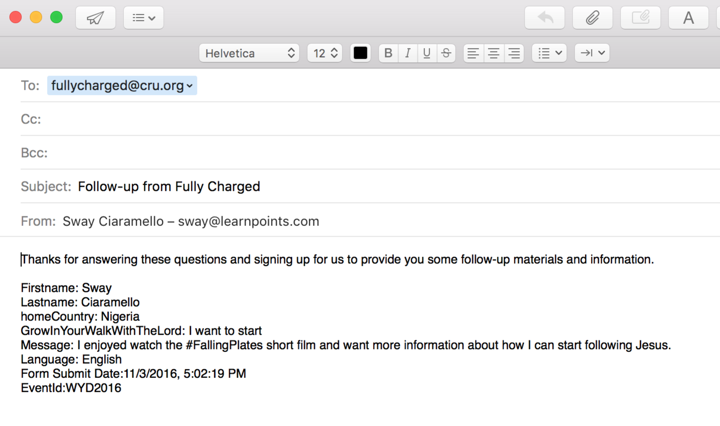Image resolution: width=720 pixels, height=426 pixels.
Task: Click the fullycharged@cru.org recipient token
Action: [120, 86]
